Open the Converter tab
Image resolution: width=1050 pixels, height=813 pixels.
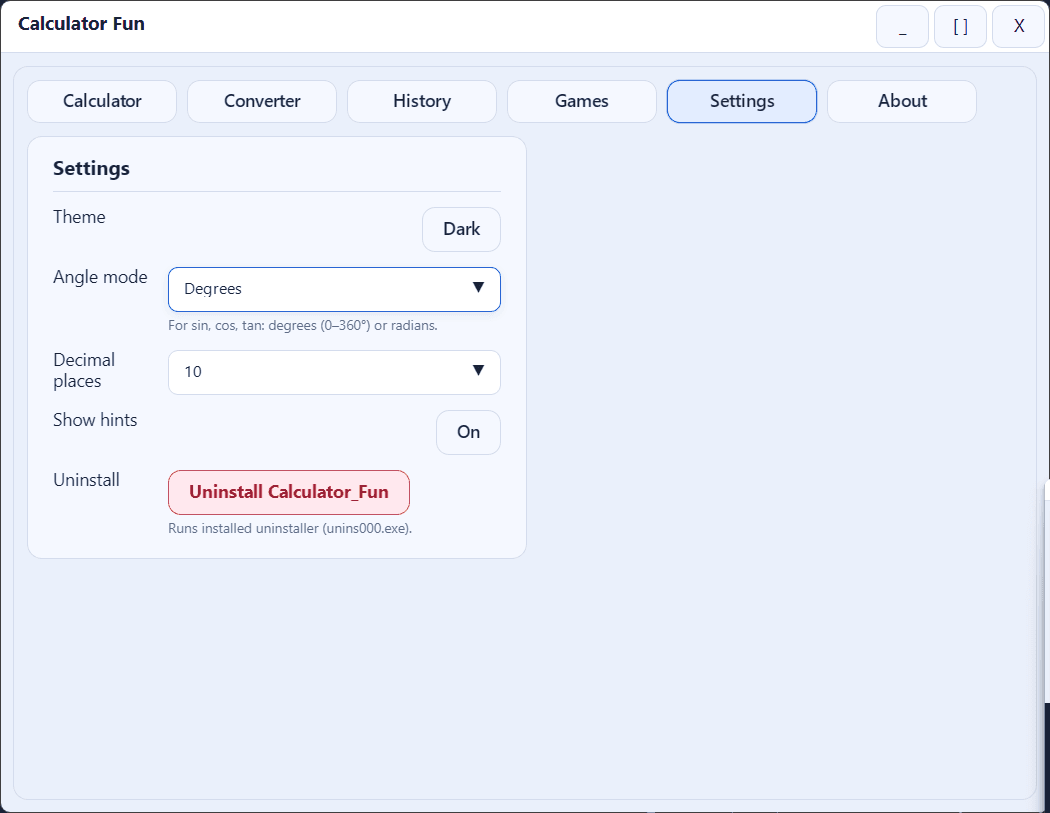(262, 101)
